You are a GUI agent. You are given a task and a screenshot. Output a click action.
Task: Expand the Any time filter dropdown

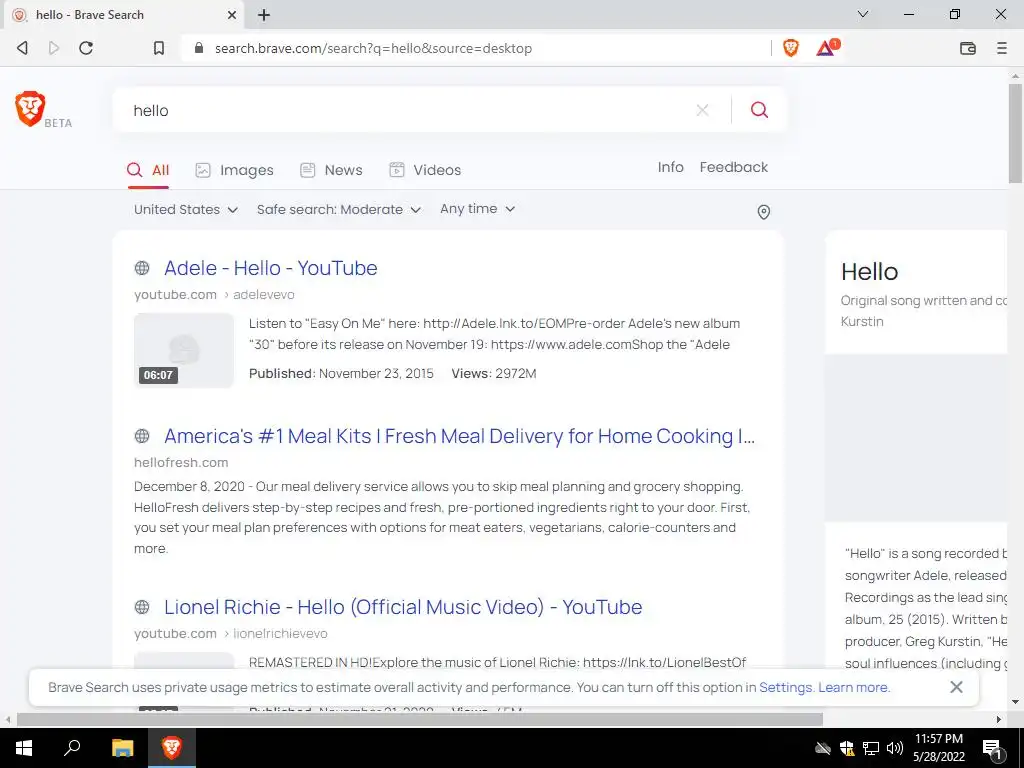click(477, 209)
